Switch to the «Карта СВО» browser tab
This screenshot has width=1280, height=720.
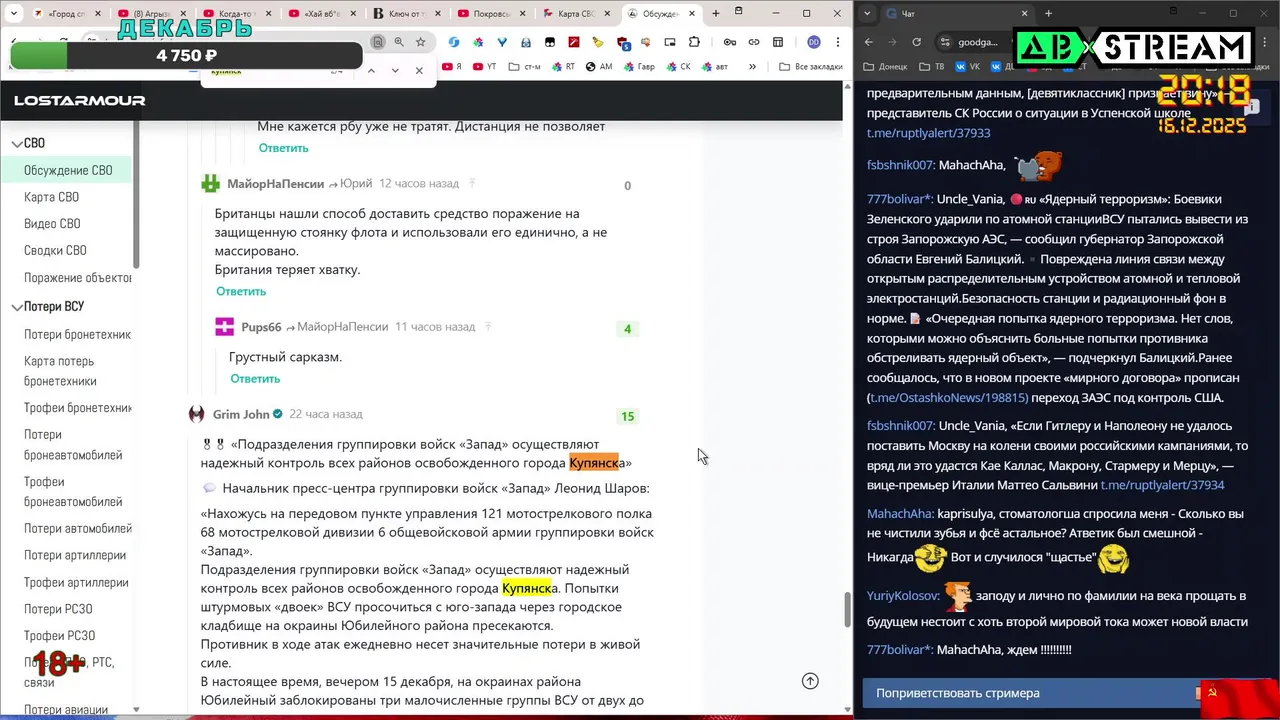[x=578, y=14]
